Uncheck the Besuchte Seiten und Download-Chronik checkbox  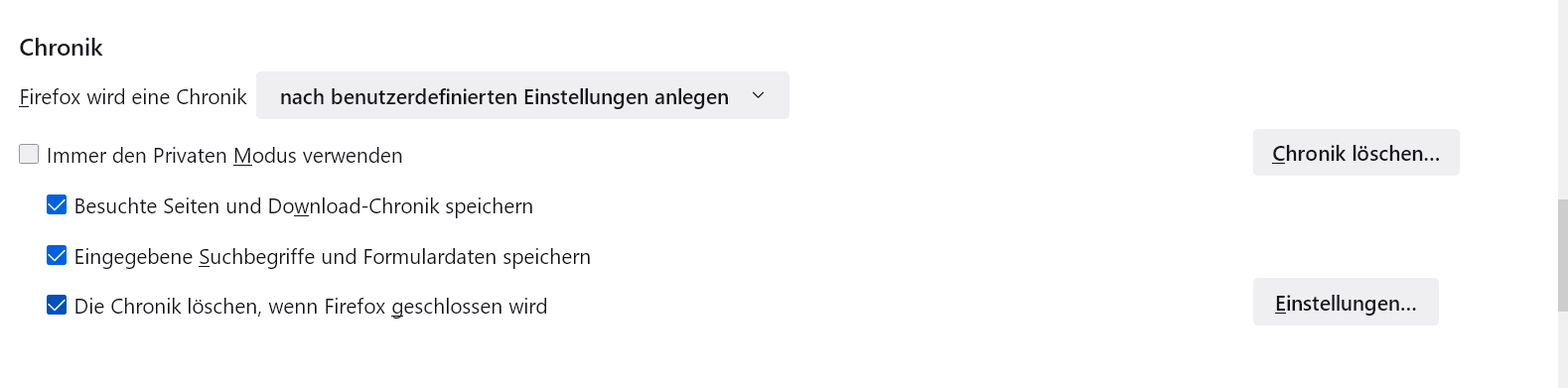tap(57, 204)
